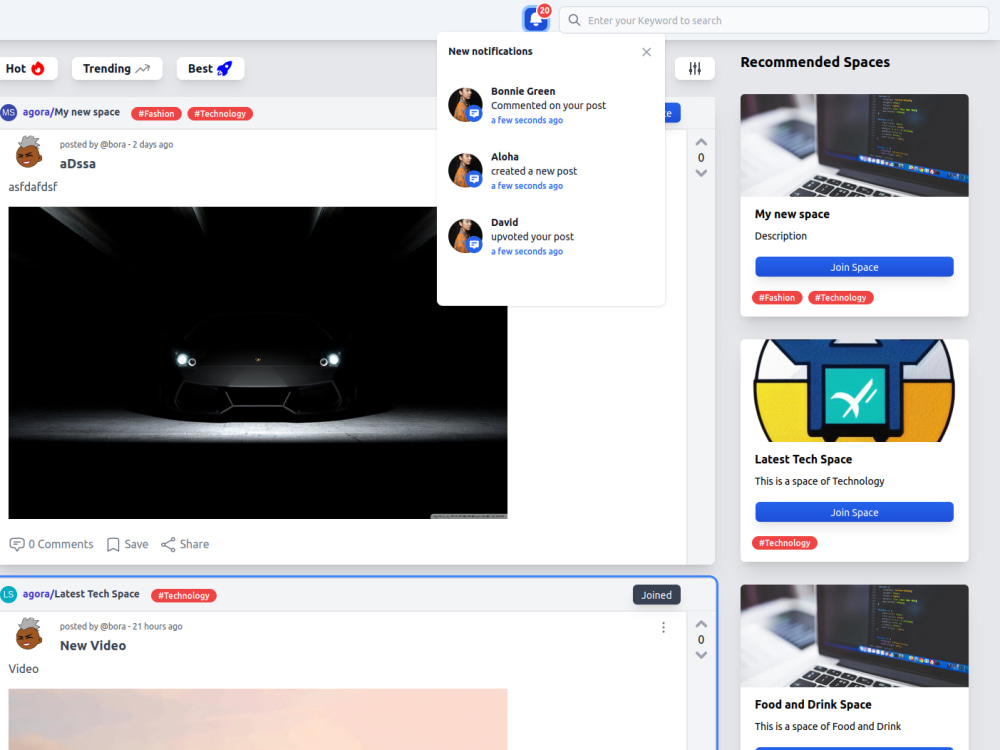Image resolution: width=1000 pixels, height=750 pixels.
Task: Click #Technology tag in My new space card
Action: pos(841,298)
